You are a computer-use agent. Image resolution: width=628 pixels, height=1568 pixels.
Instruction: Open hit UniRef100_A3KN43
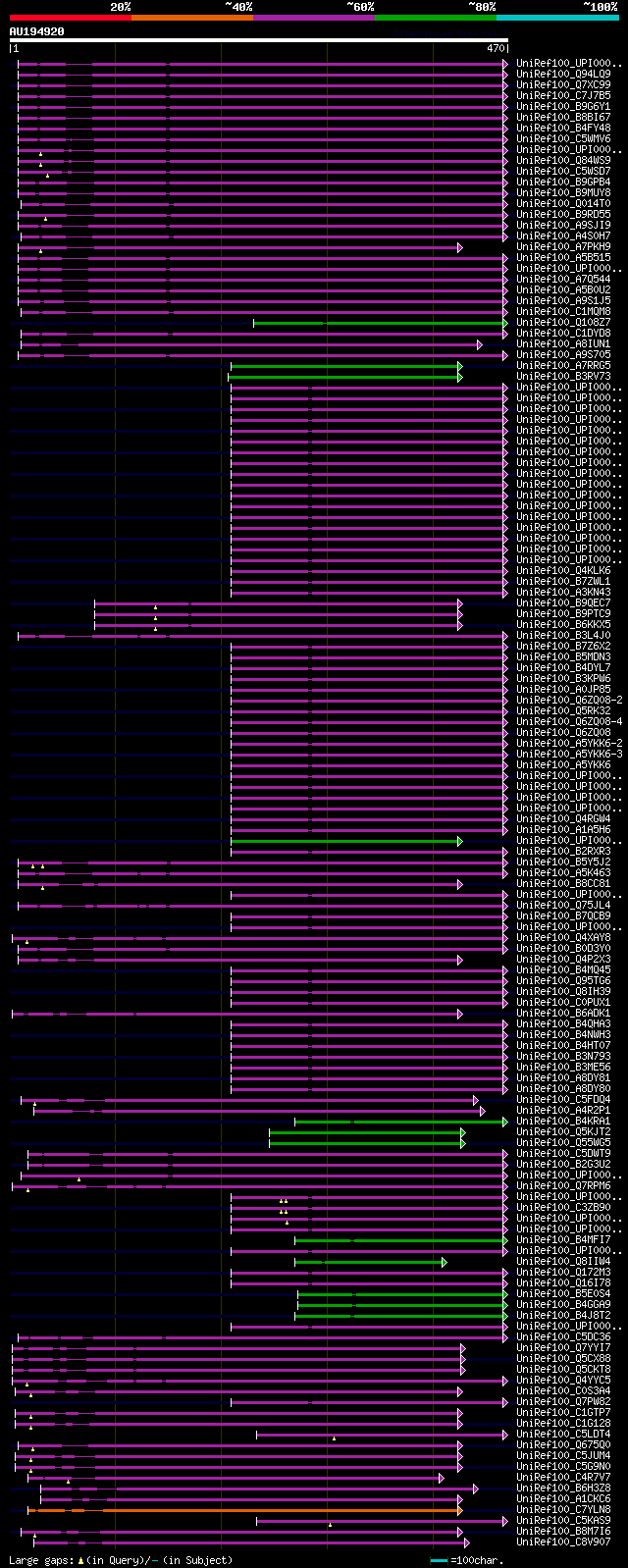(x=563, y=592)
